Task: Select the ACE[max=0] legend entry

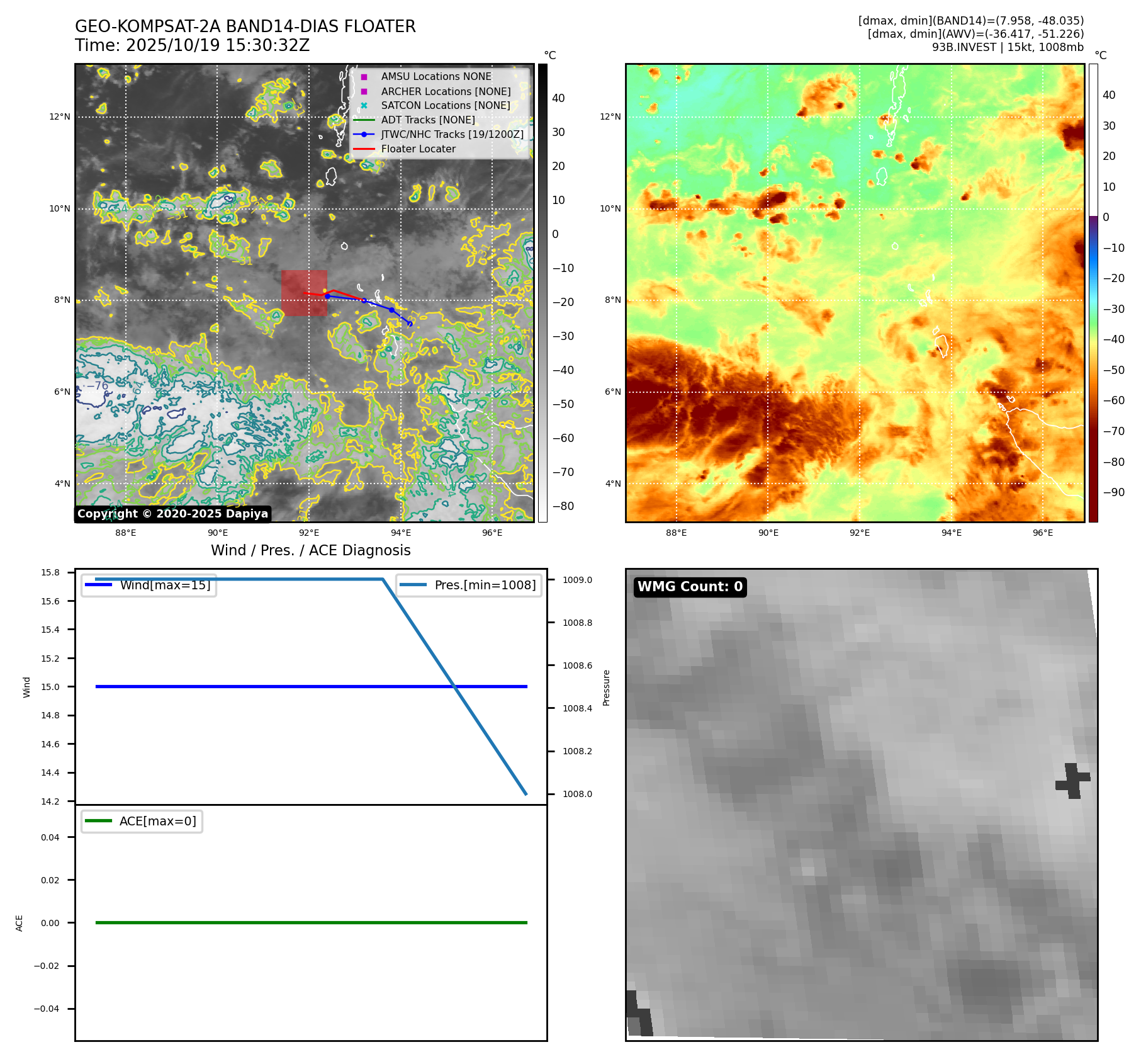Action: tap(142, 821)
